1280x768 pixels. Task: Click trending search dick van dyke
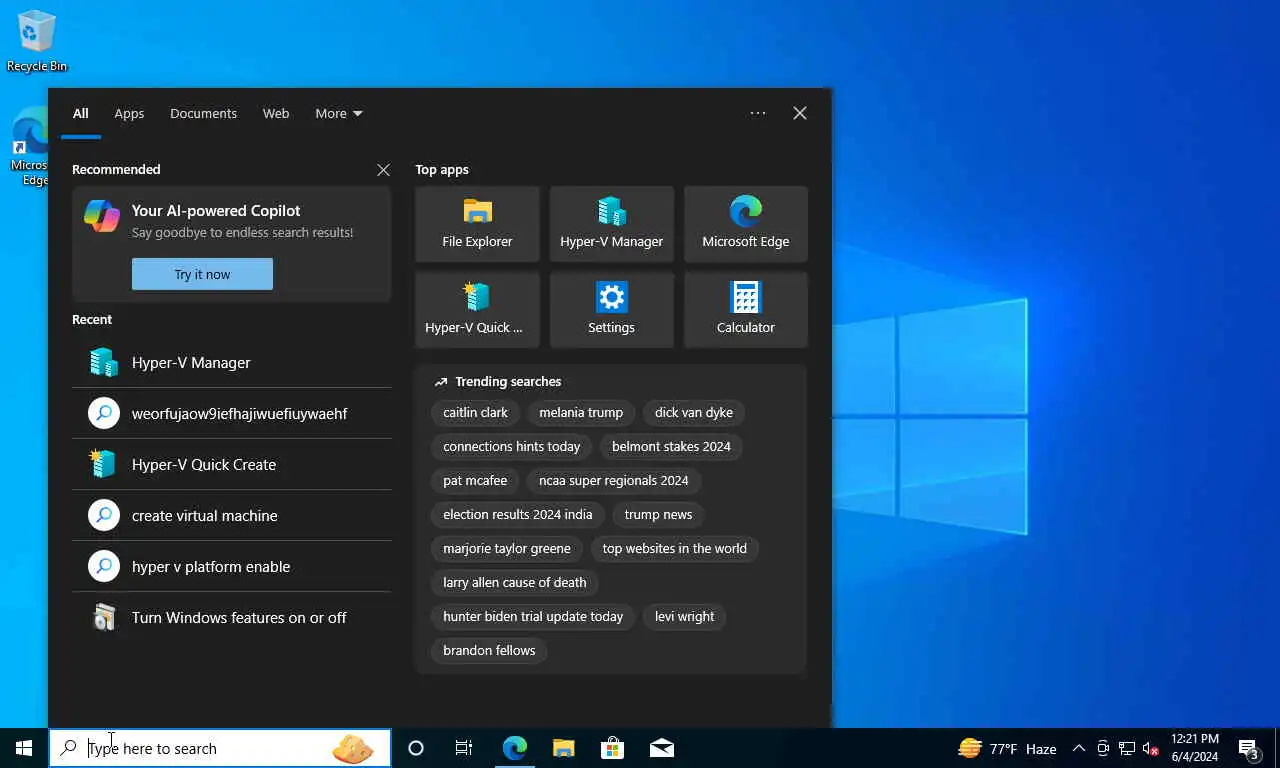694,412
